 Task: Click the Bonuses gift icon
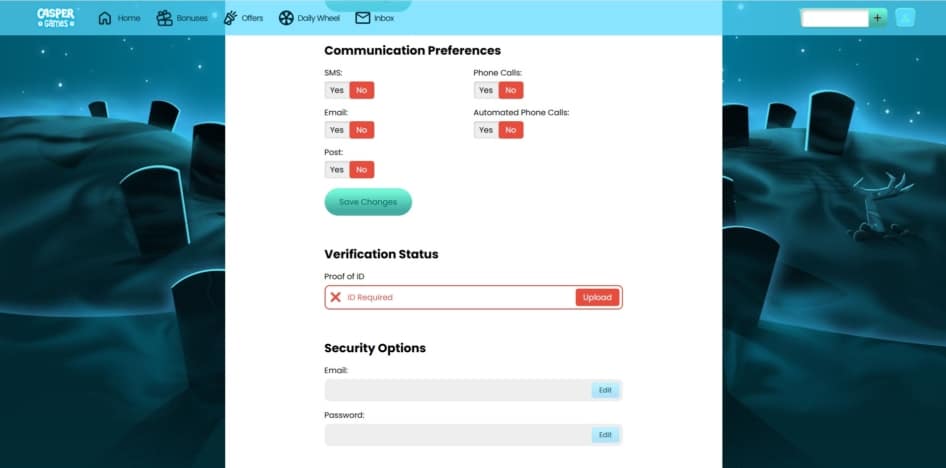164,18
